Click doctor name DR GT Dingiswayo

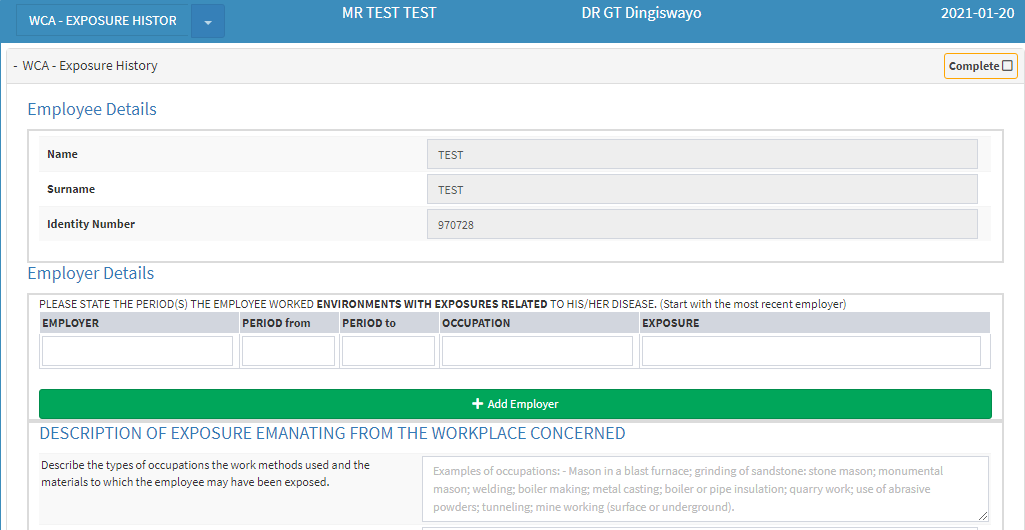point(641,14)
